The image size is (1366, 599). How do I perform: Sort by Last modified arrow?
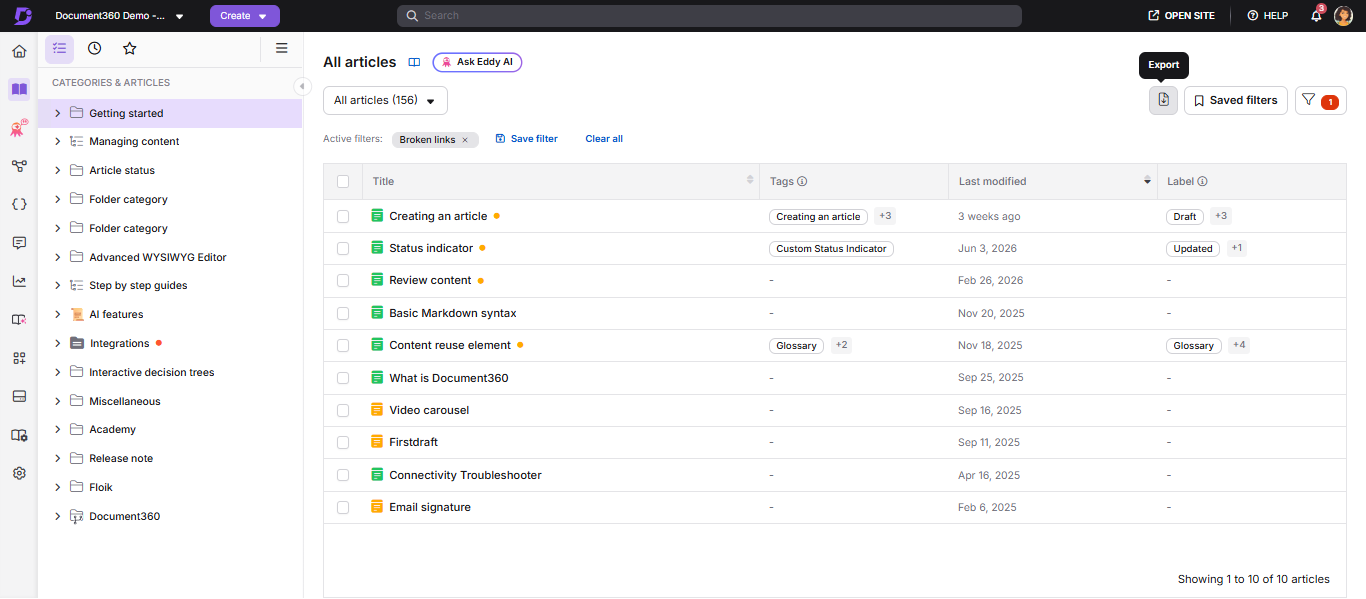1147,180
